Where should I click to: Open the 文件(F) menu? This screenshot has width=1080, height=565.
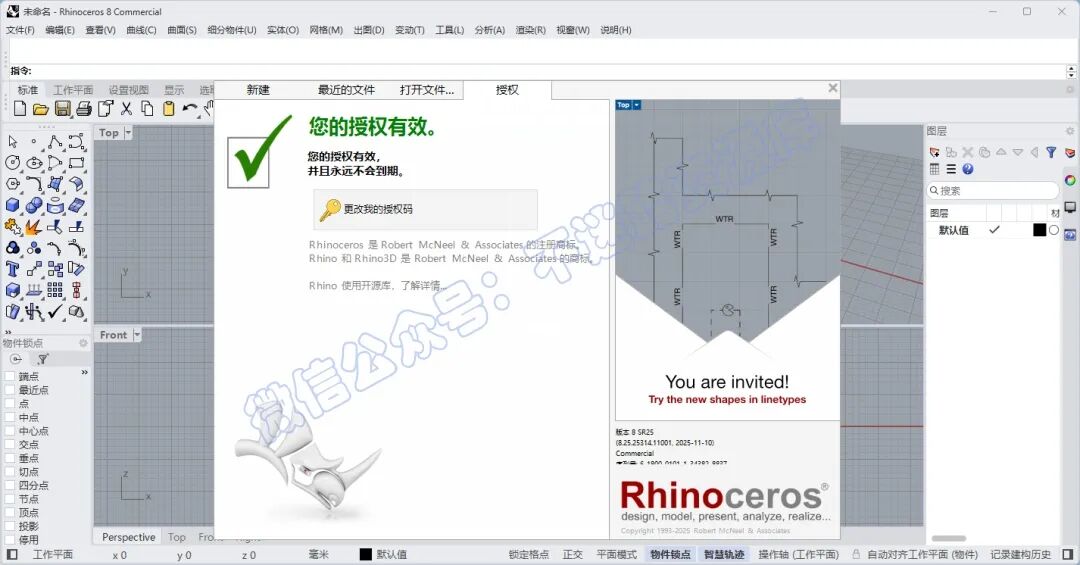[x=20, y=30]
